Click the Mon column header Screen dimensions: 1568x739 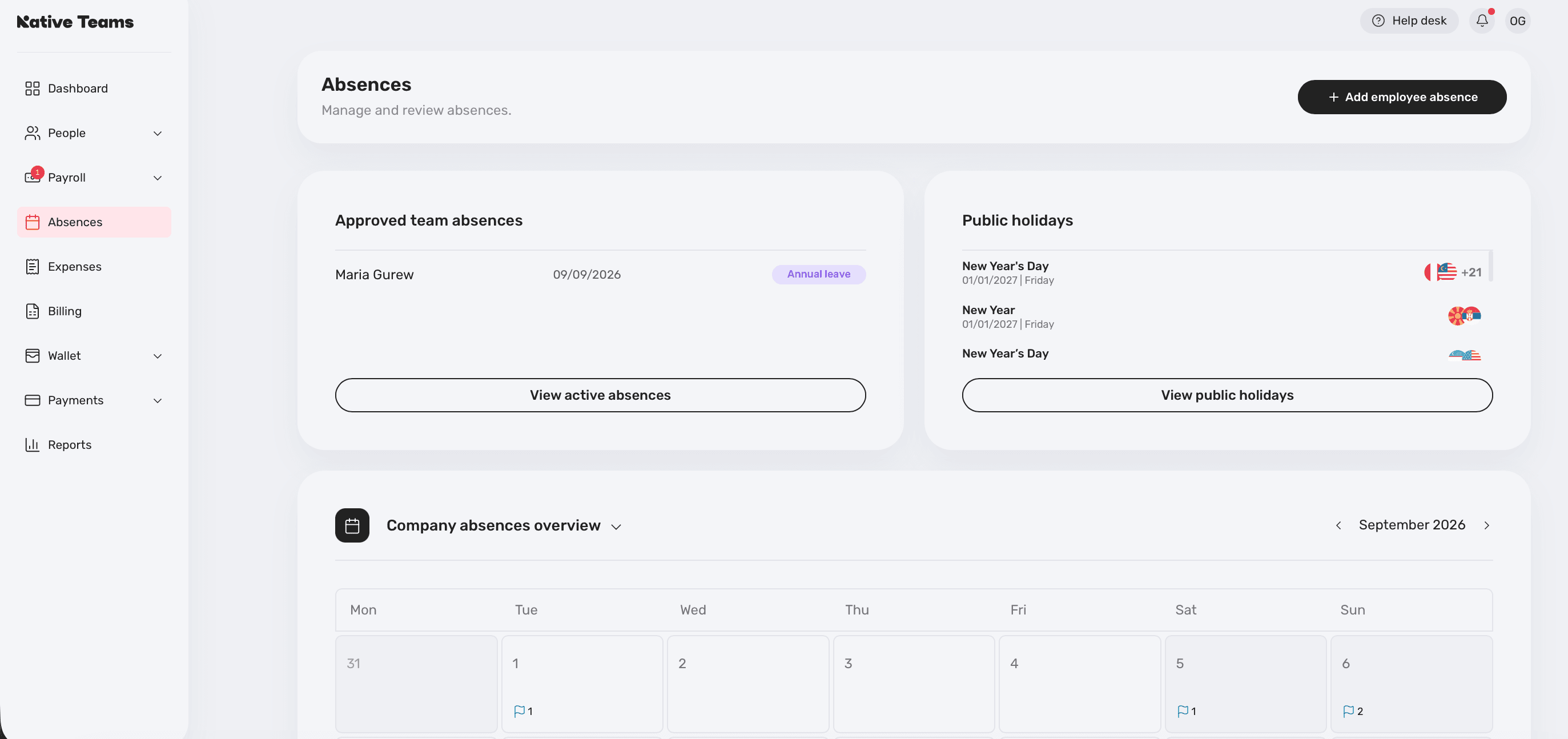tap(363, 609)
